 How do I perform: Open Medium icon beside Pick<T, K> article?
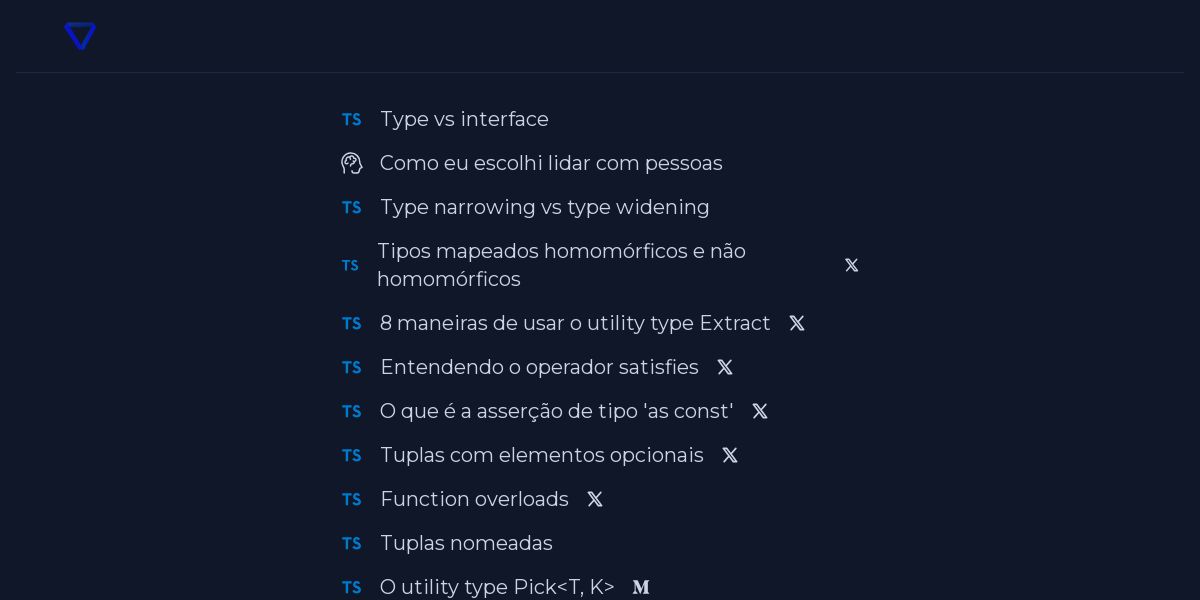[x=641, y=587]
